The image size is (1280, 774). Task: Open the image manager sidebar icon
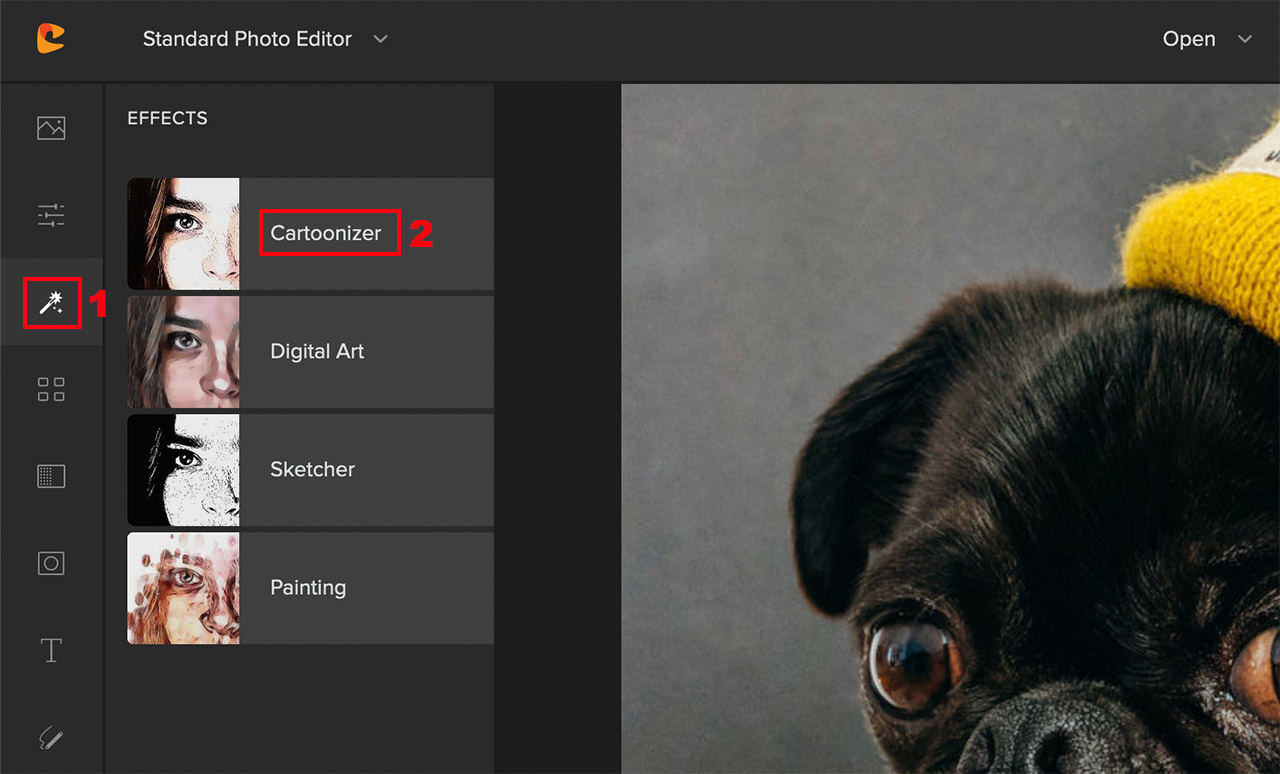(51, 128)
